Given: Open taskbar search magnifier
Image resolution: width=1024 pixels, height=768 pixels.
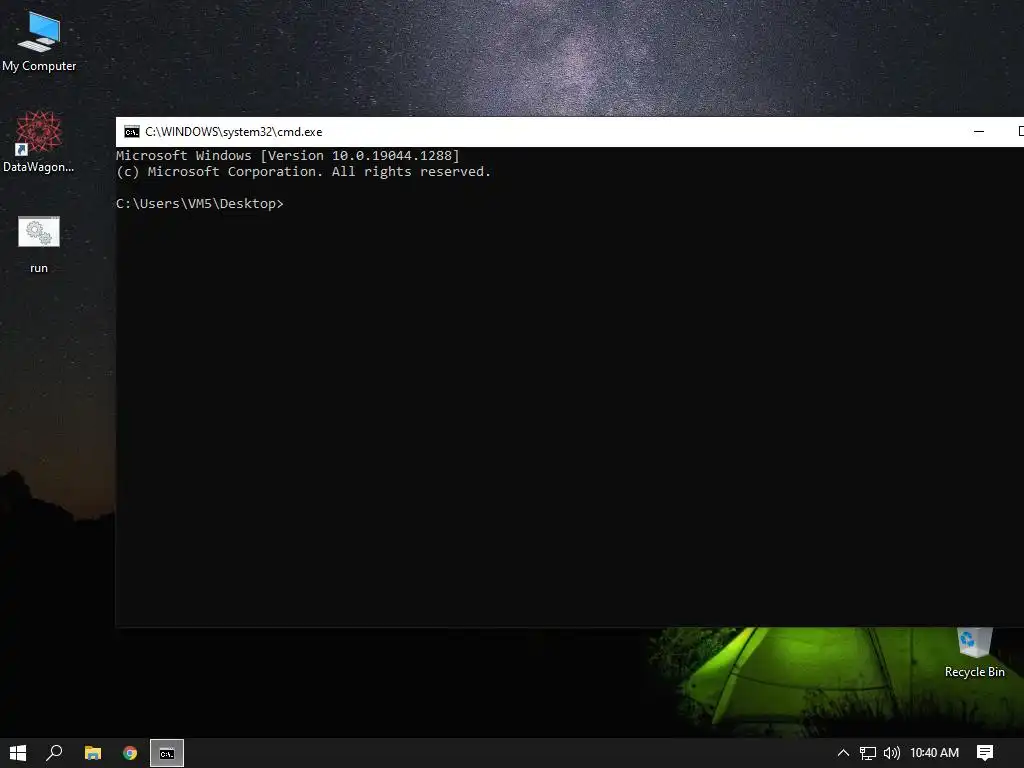Looking at the screenshot, I should (x=54, y=753).
